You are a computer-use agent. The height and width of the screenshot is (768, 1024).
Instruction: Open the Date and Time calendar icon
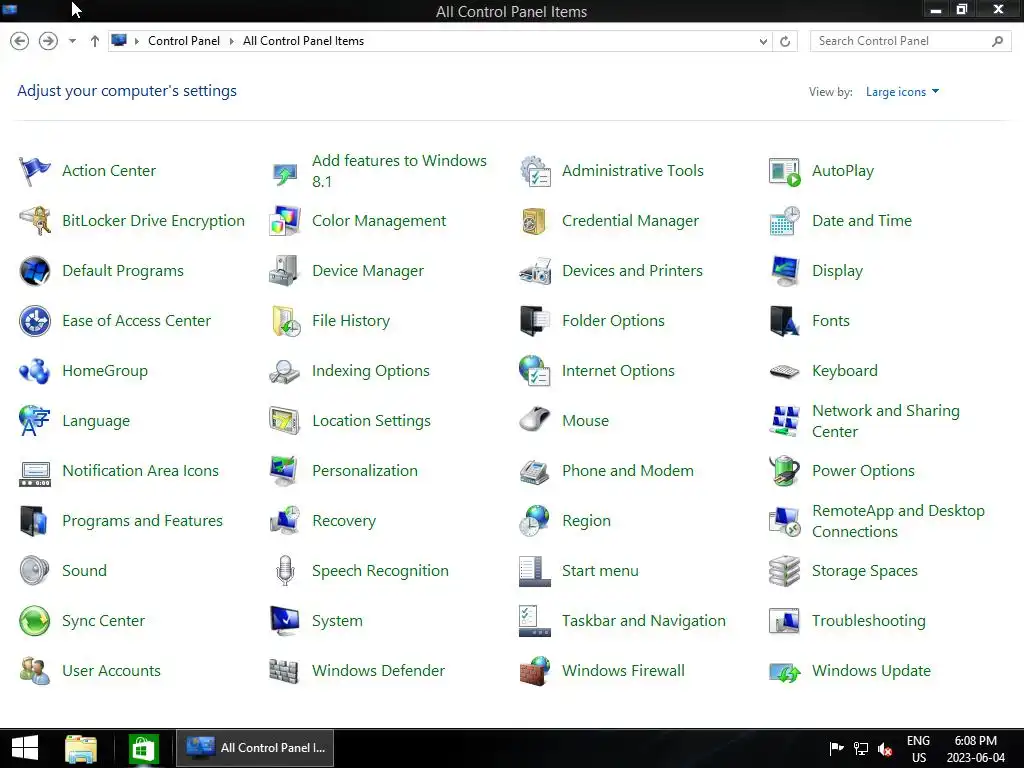[784, 221]
